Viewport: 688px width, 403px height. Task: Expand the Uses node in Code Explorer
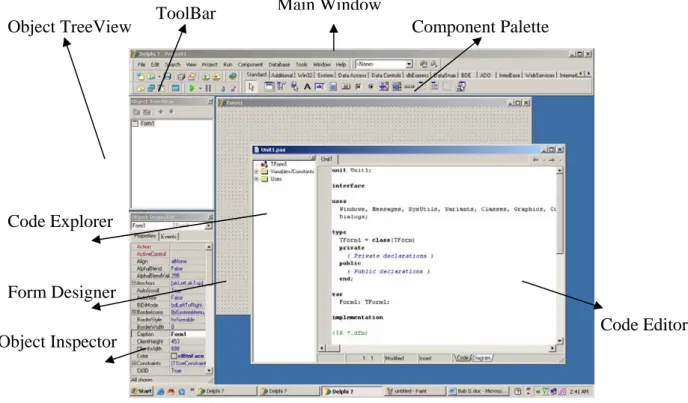click(x=257, y=179)
